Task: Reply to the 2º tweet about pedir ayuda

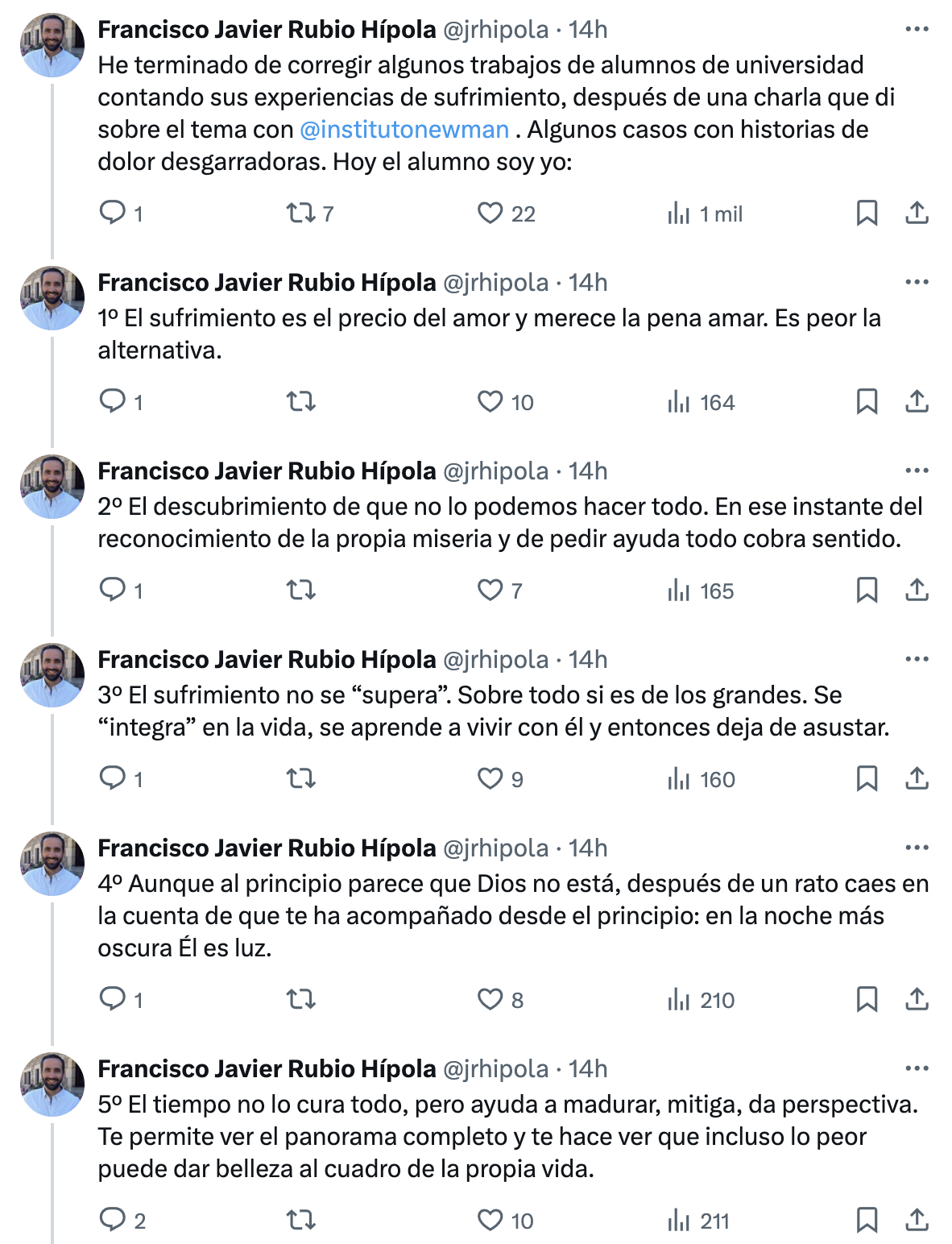Action: (112, 590)
